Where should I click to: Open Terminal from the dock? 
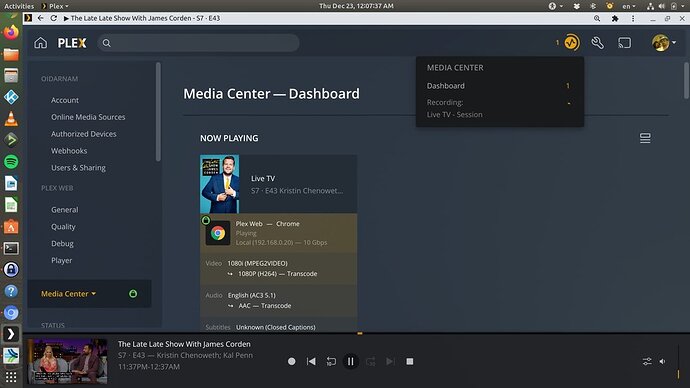11,248
